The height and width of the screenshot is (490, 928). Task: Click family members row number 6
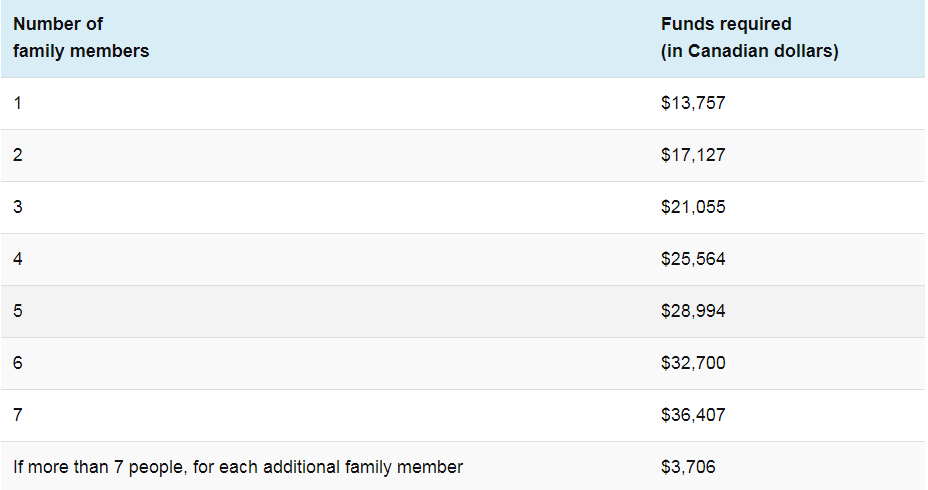point(18,363)
